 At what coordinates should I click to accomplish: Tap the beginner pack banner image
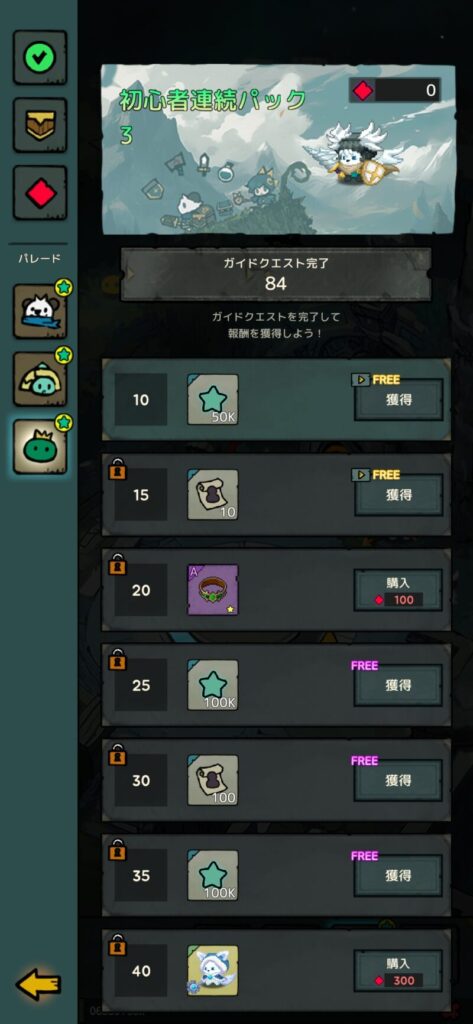[278, 149]
